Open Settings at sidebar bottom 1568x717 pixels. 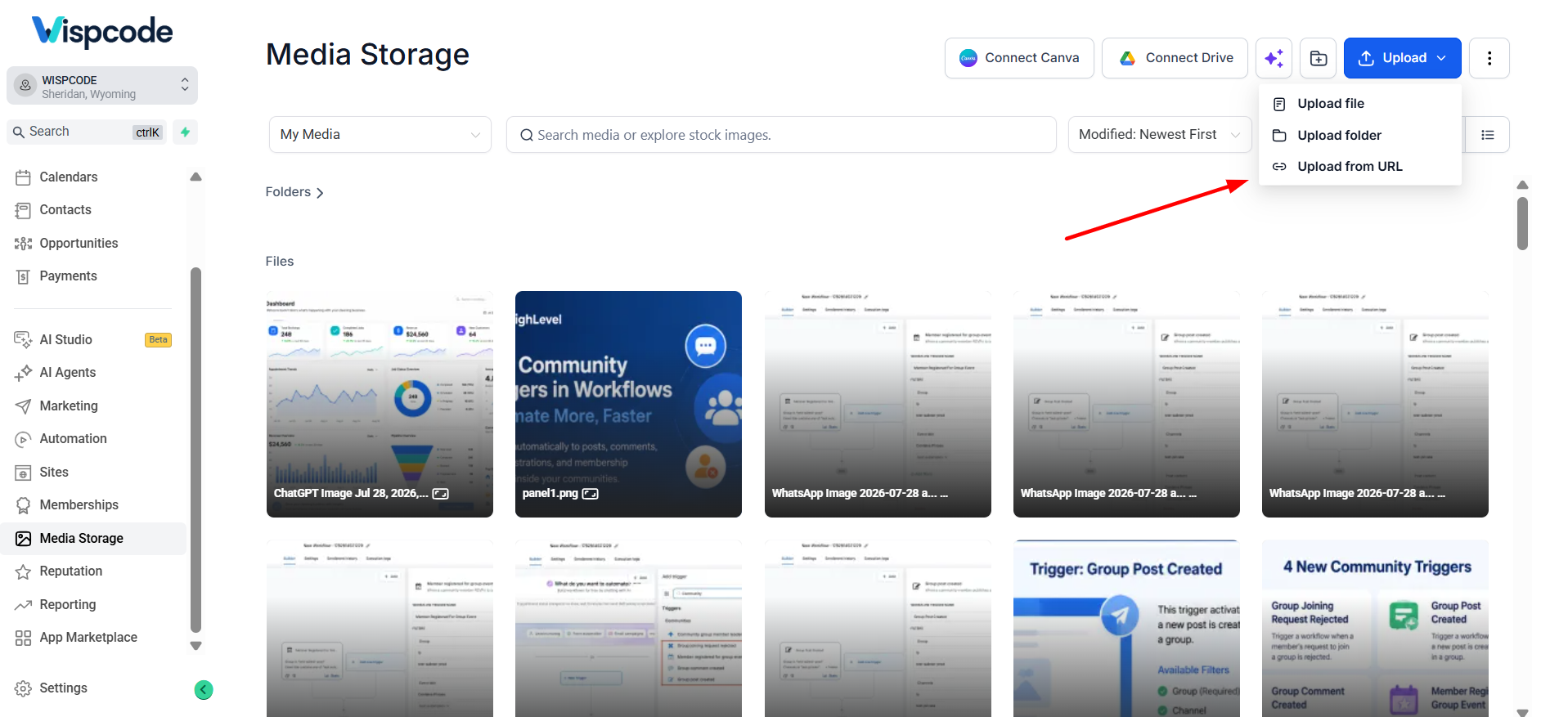pos(63,688)
